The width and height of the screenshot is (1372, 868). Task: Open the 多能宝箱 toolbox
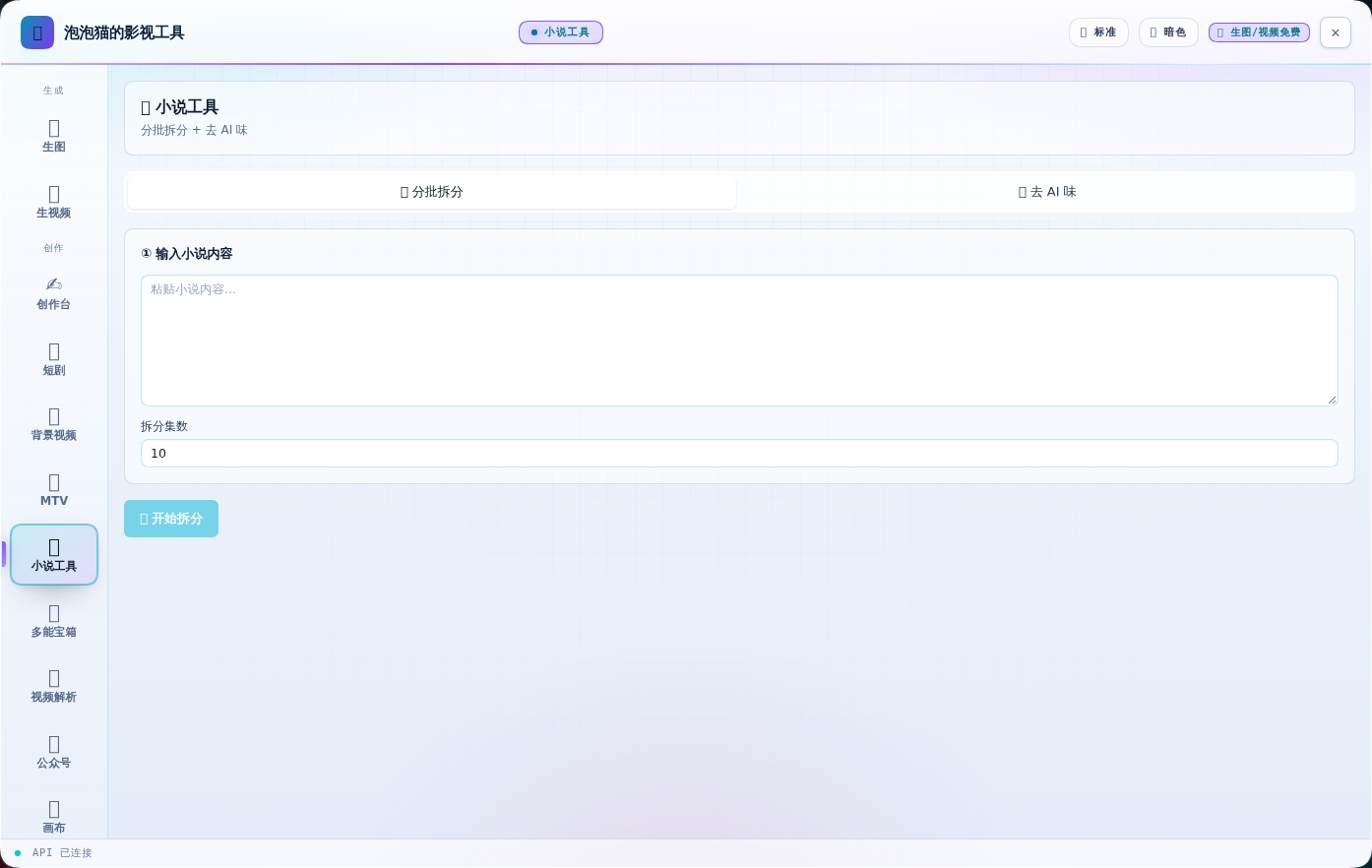54,621
